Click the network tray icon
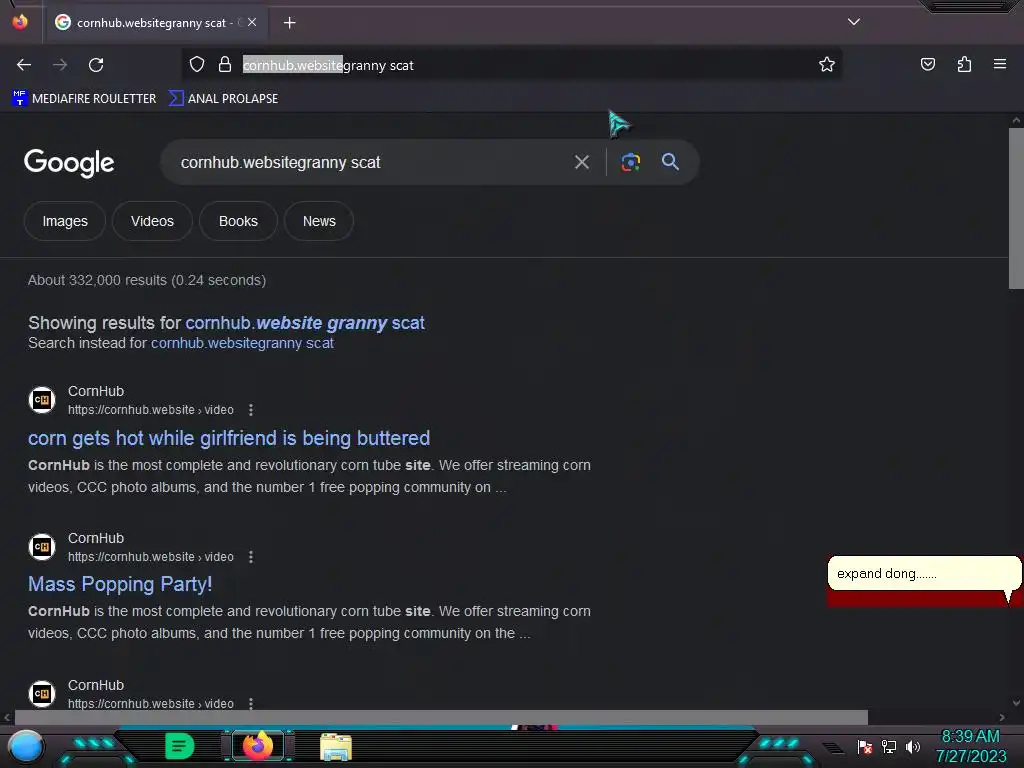 click(x=889, y=746)
